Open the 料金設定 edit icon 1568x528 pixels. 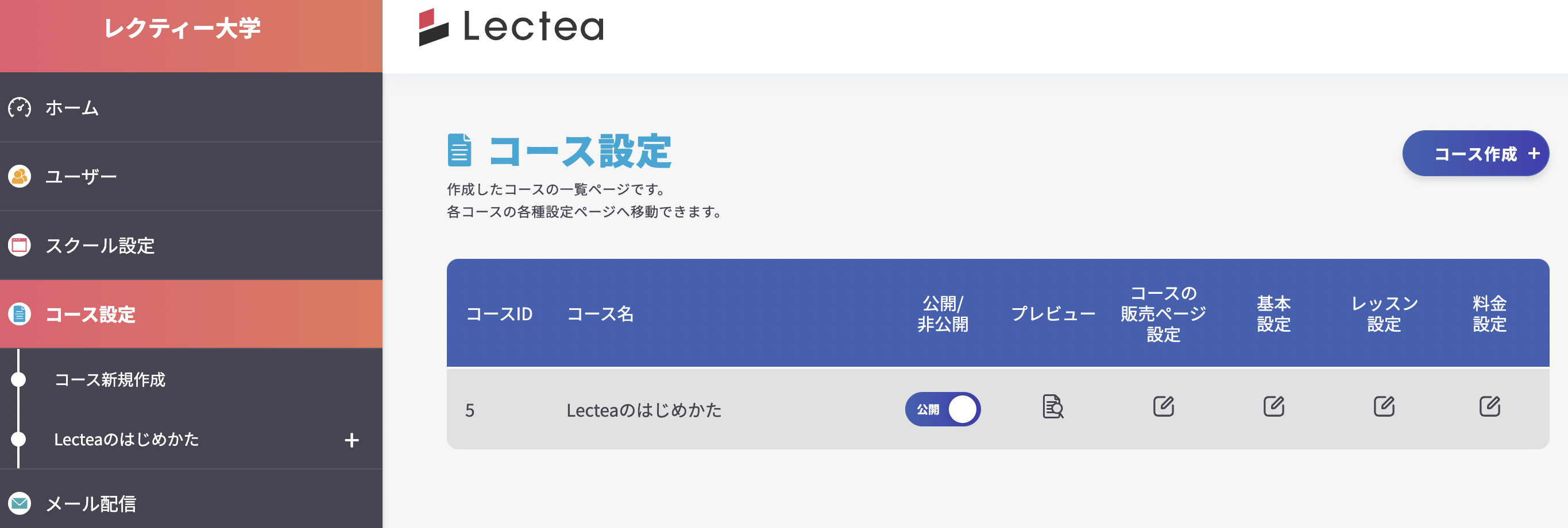coord(1489,406)
